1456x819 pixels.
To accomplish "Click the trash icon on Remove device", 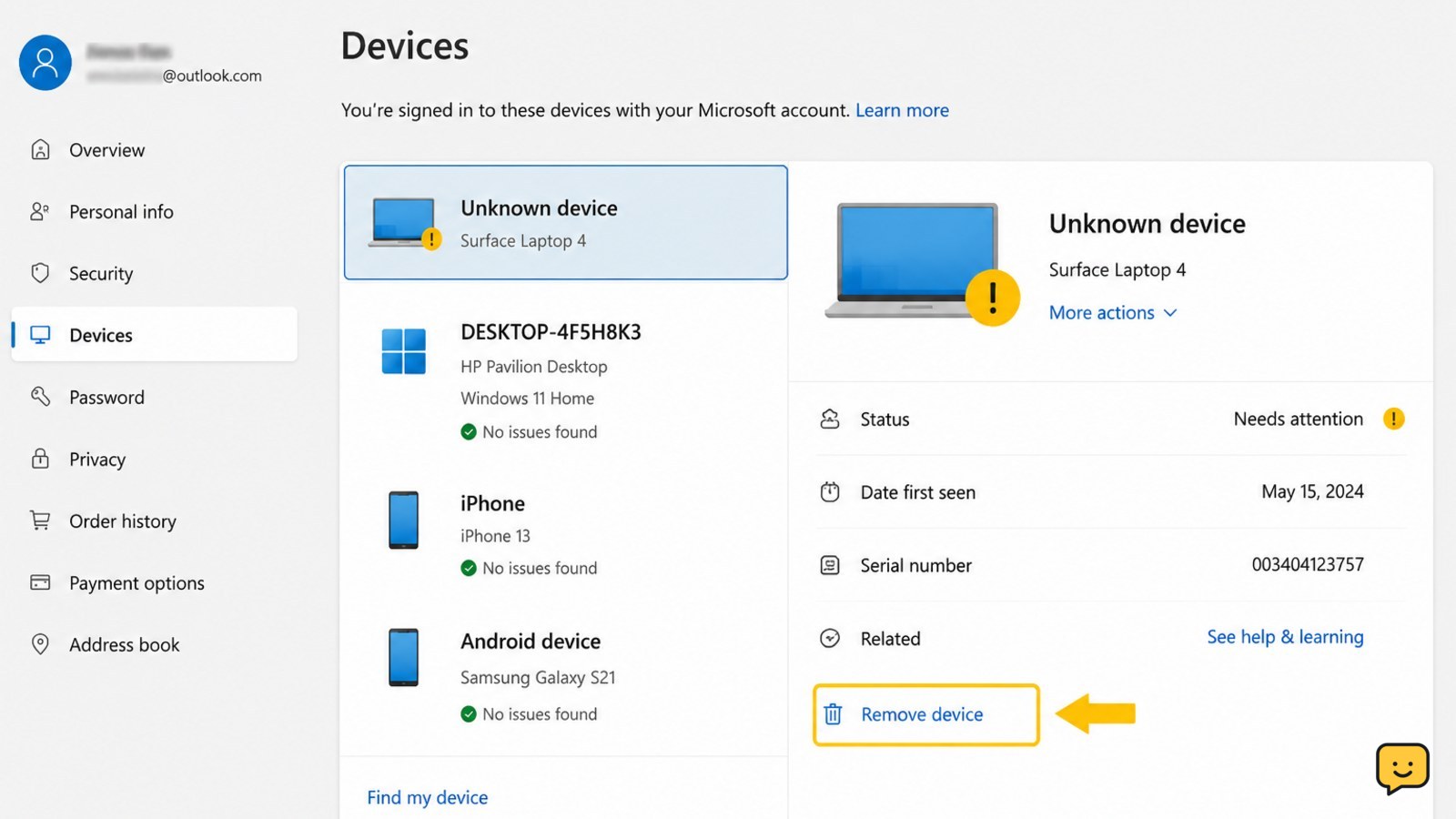I will coord(833,714).
